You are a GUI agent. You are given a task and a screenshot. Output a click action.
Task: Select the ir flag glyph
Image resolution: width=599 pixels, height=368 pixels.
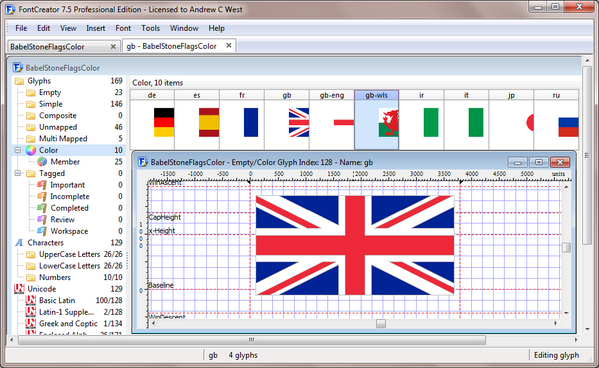pos(422,120)
